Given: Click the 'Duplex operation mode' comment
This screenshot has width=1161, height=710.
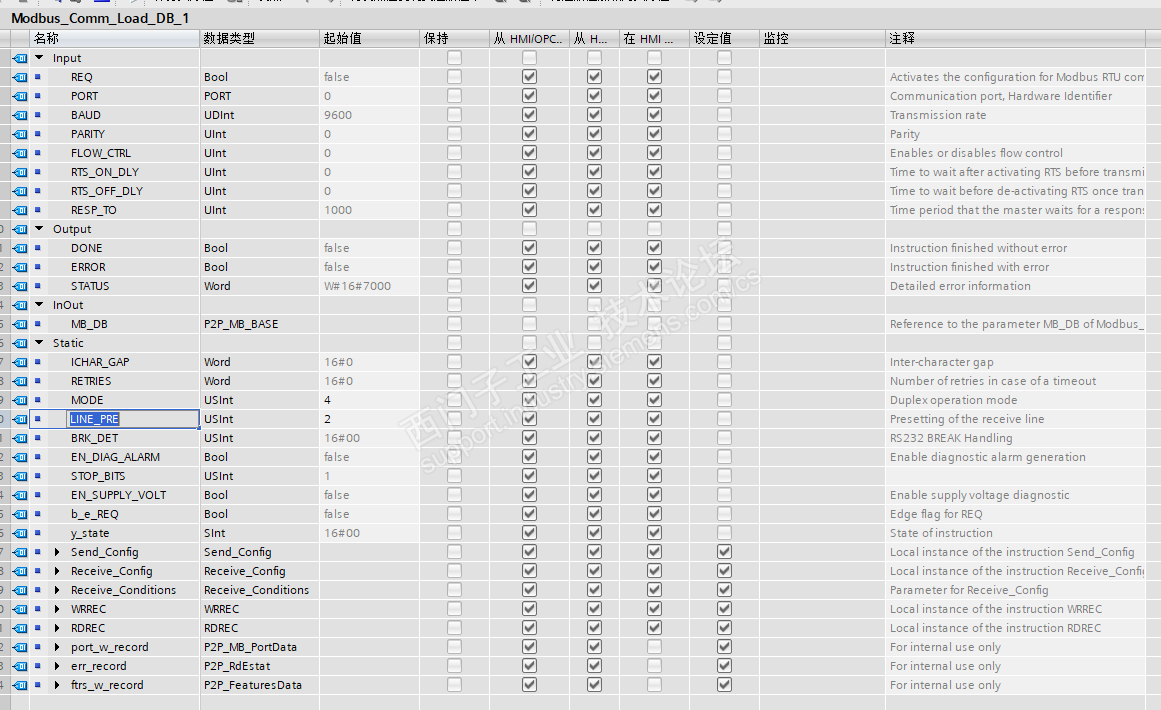Looking at the screenshot, I should point(954,400).
